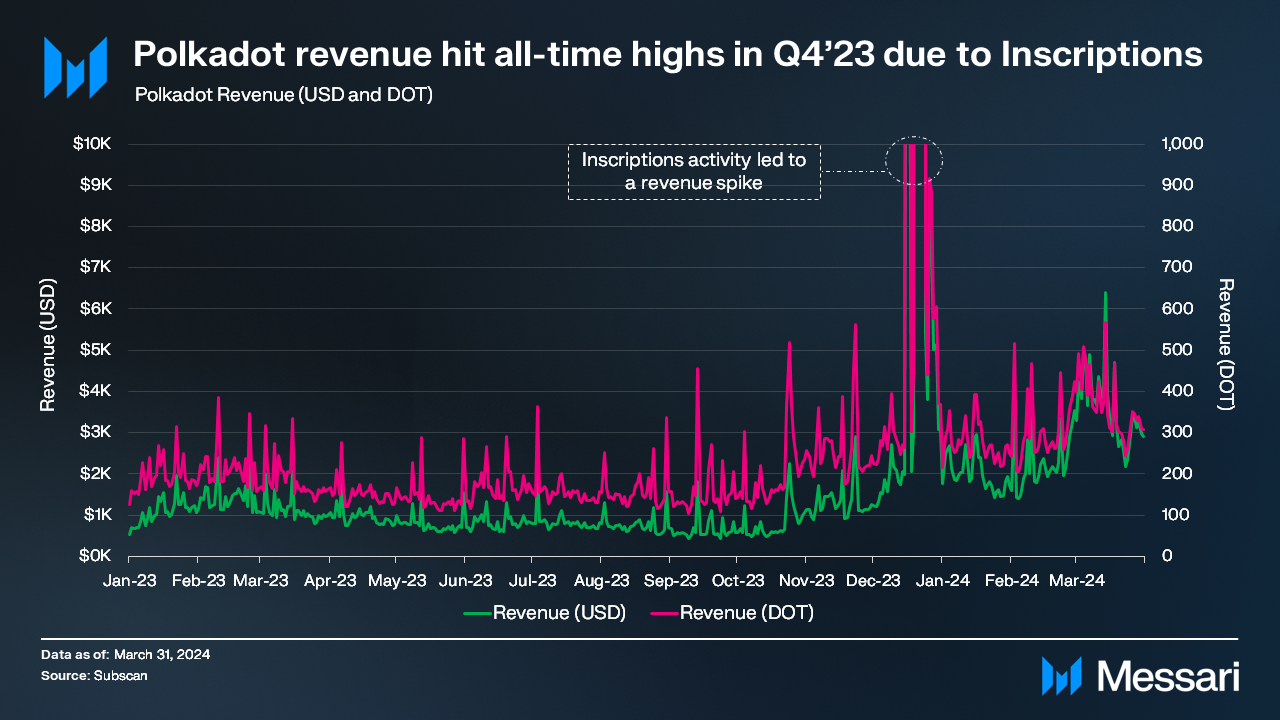Click the $5K label on the left axis

tap(94, 349)
